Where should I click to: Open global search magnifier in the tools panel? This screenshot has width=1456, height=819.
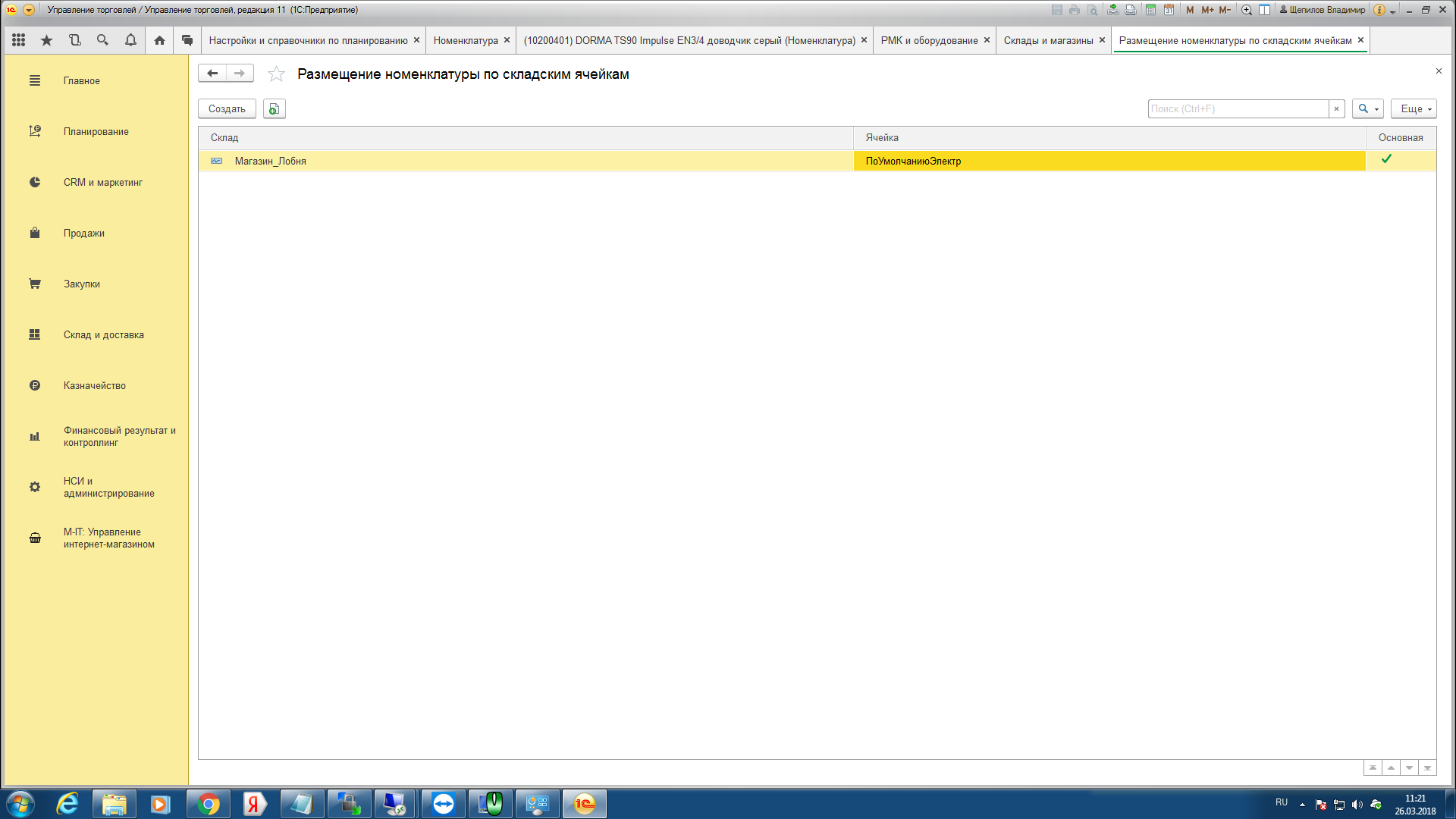pyautogui.click(x=102, y=40)
